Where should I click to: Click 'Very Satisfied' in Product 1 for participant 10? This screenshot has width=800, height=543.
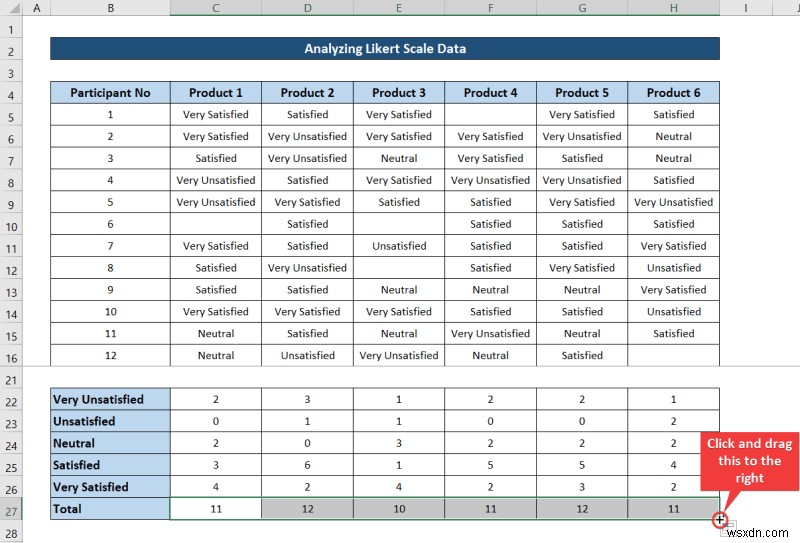tap(216, 312)
